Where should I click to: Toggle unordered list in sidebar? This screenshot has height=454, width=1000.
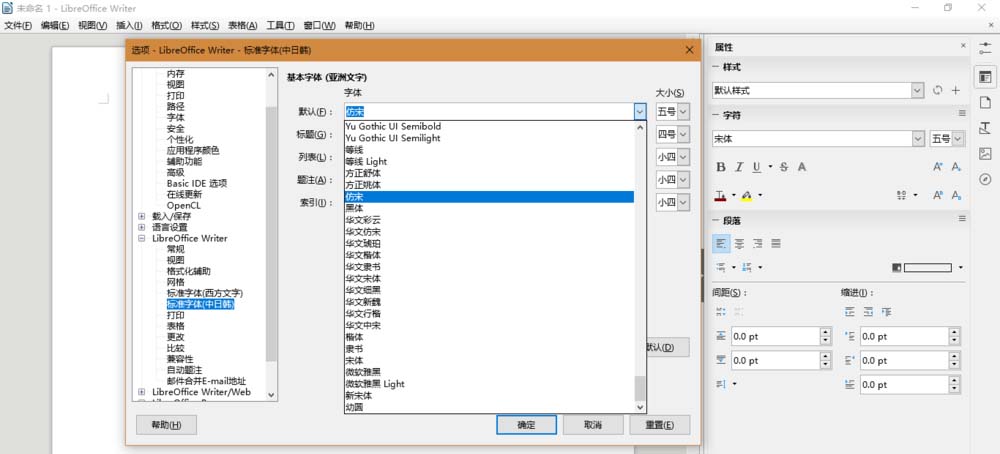coord(721,267)
